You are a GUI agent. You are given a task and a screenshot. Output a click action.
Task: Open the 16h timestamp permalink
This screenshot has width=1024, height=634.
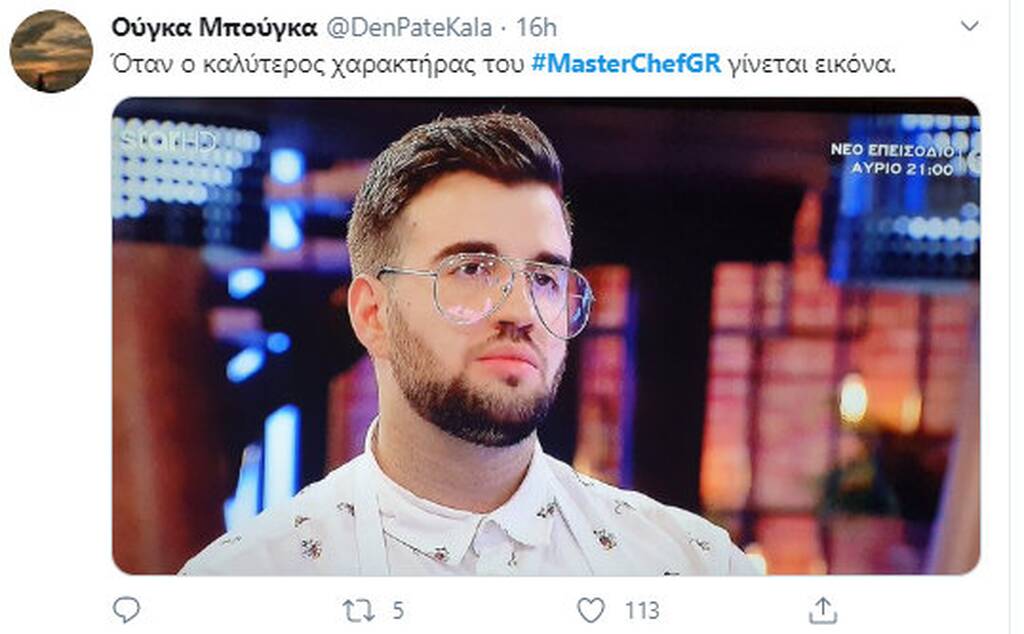(536, 27)
